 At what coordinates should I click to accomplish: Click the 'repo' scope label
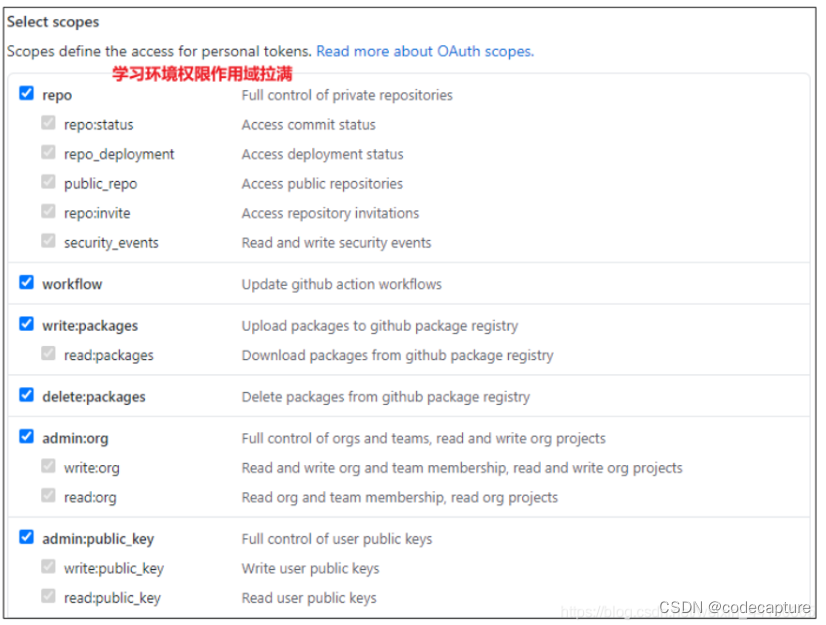[x=57, y=95]
